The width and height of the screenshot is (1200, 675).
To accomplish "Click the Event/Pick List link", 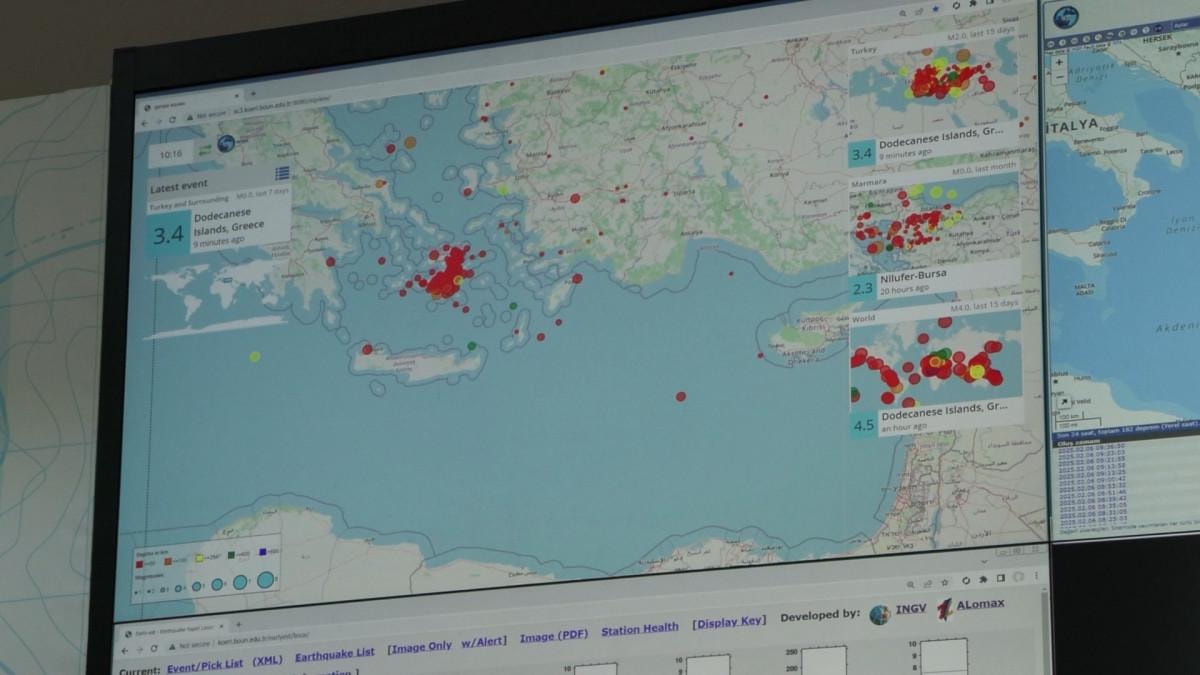I will (204, 664).
